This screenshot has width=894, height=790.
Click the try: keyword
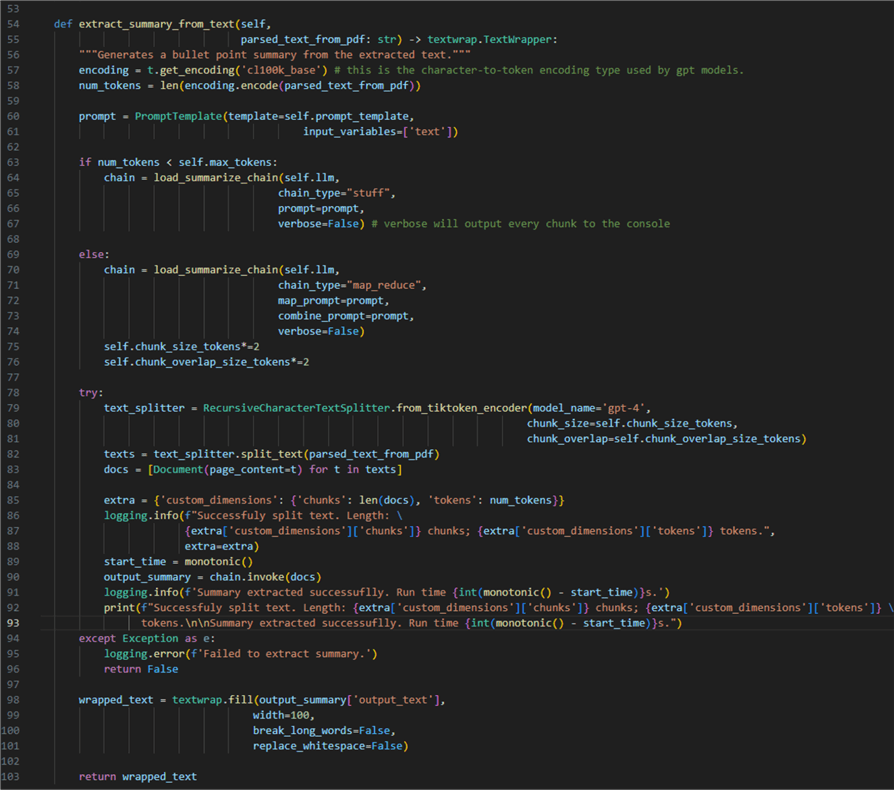[91, 393]
